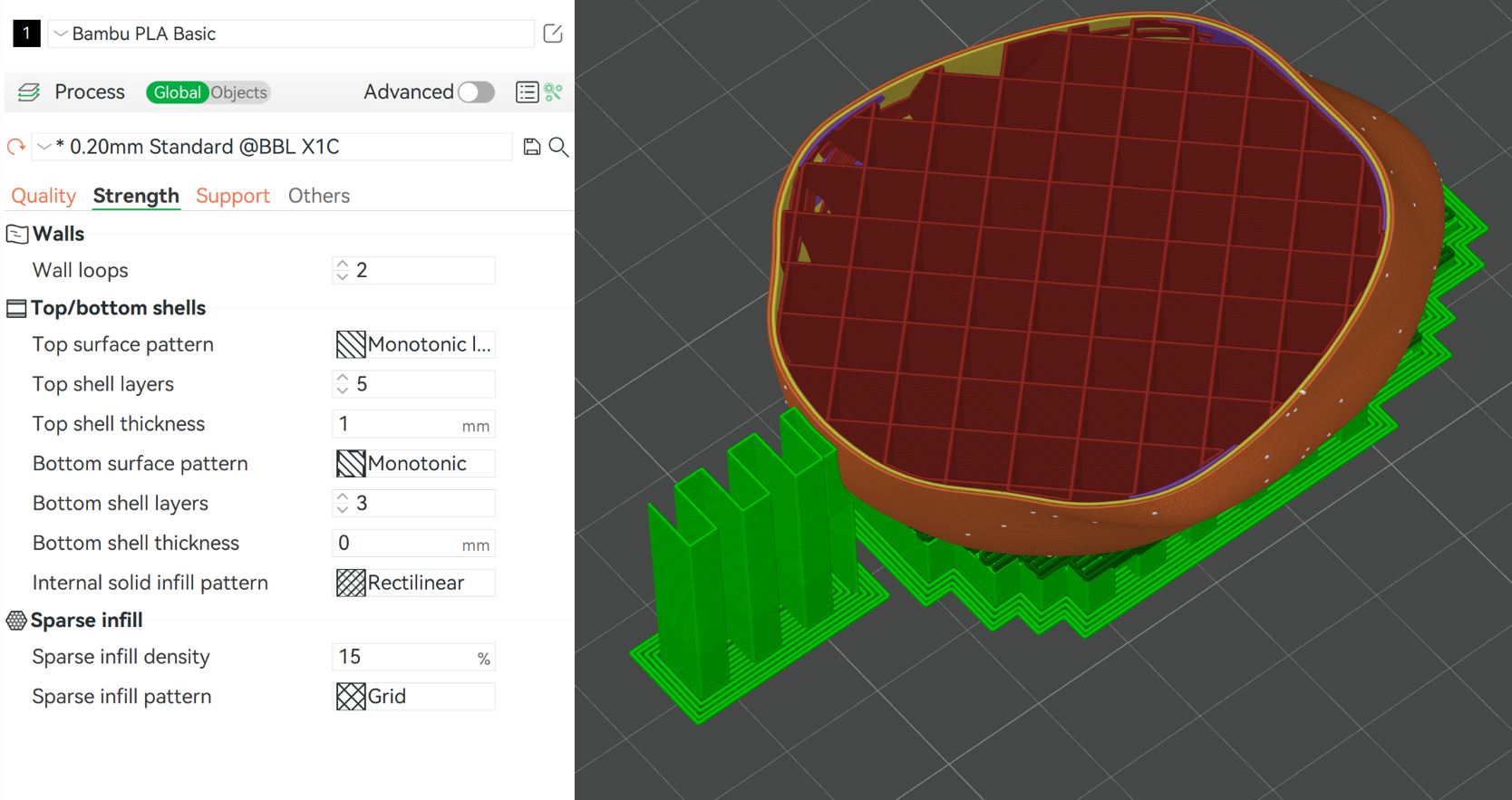Switch process scope to Objects
Image resolution: width=1512 pixels, height=800 pixels.
pos(239,92)
